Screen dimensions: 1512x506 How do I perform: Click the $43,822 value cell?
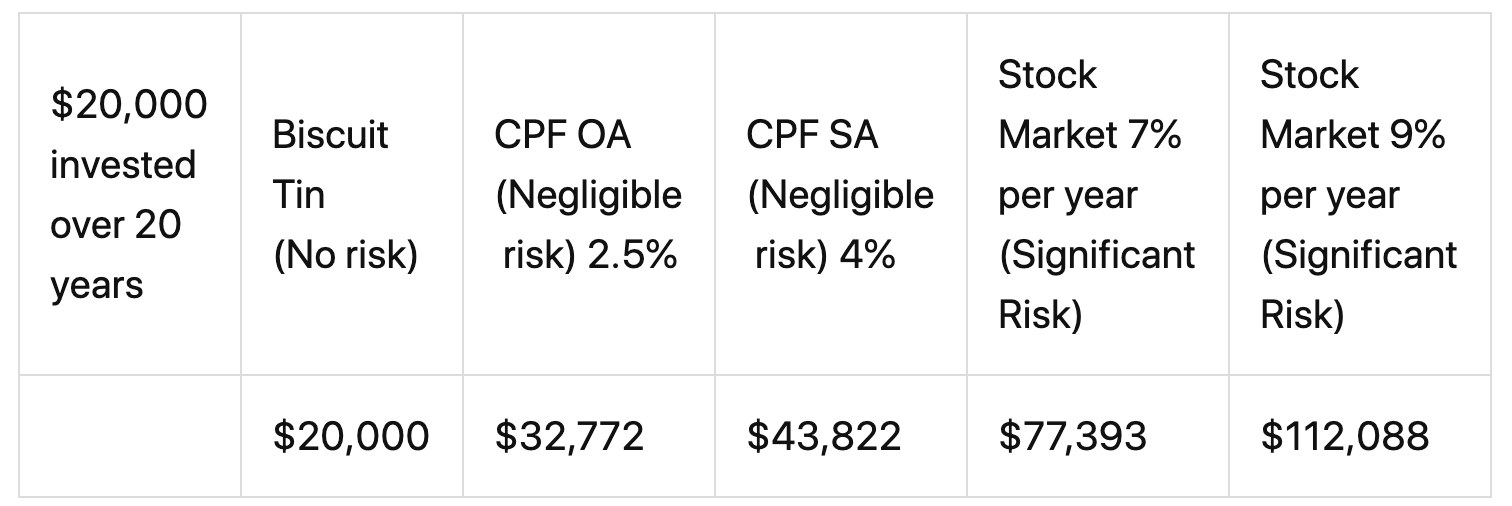pos(841,436)
